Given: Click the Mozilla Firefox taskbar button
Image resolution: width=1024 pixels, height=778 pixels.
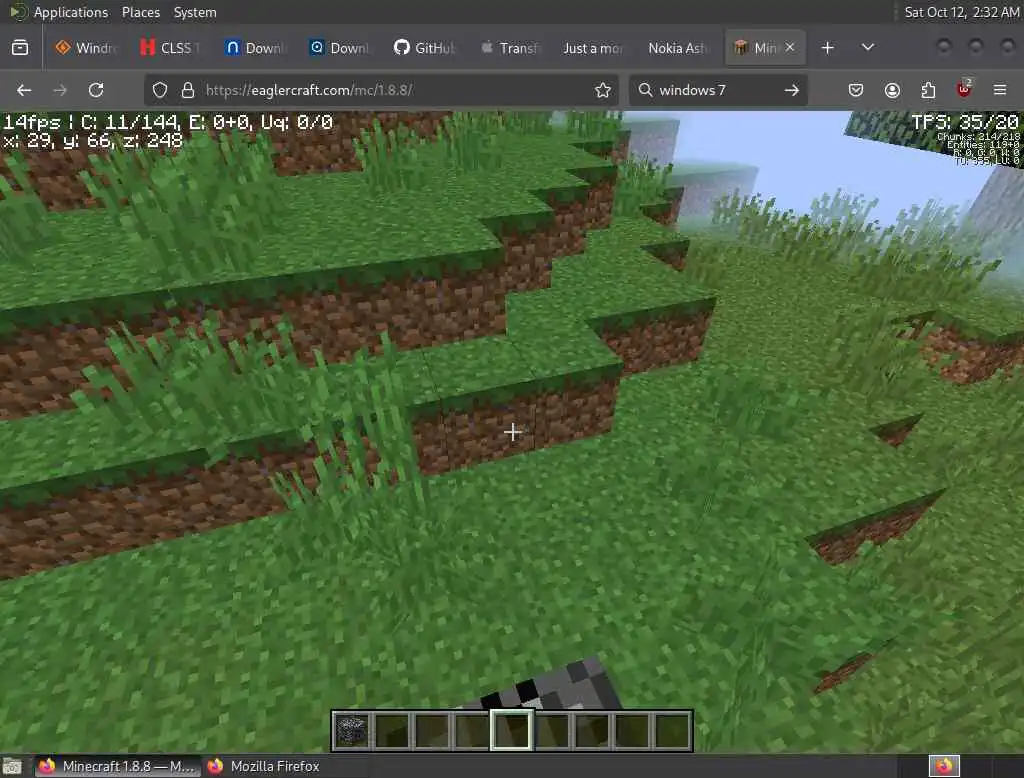Looking at the screenshot, I should (x=263, y=766).
